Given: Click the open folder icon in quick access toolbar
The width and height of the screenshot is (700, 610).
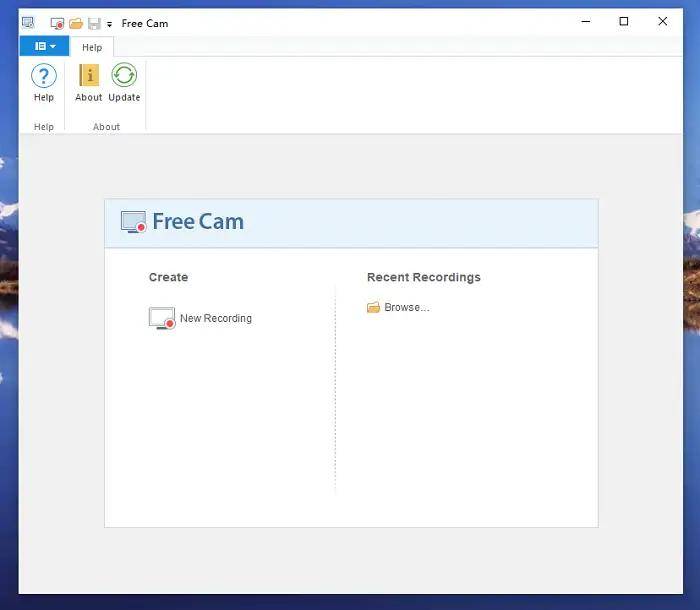Looking at the screenshot, I should point(76,23).
